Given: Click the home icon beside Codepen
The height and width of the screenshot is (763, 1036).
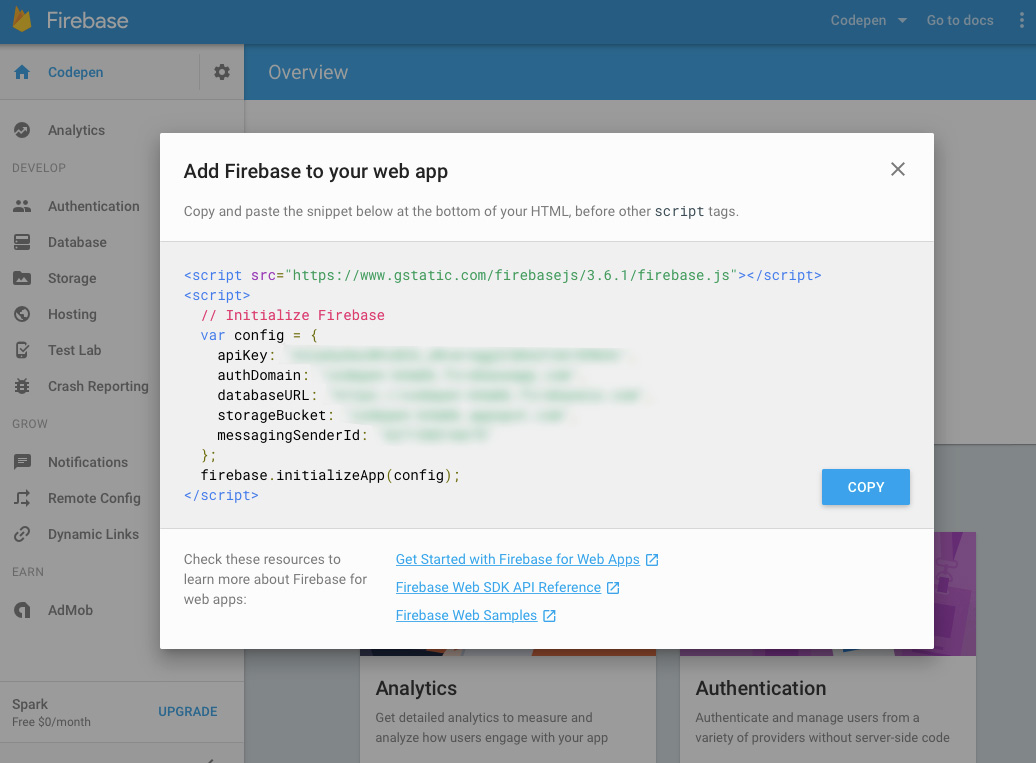Looking at the screenshot, I should tap(22, 72).
